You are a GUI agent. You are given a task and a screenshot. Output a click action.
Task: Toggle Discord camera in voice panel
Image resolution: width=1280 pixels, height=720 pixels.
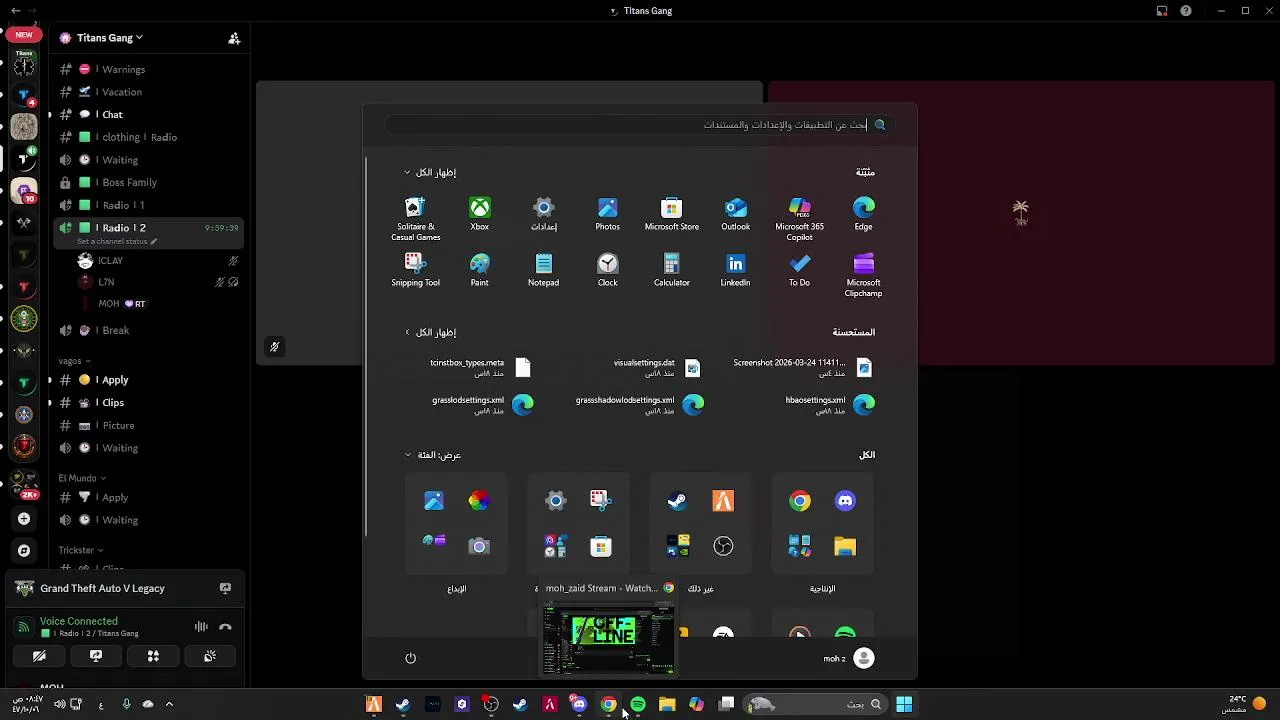(39, 656)
